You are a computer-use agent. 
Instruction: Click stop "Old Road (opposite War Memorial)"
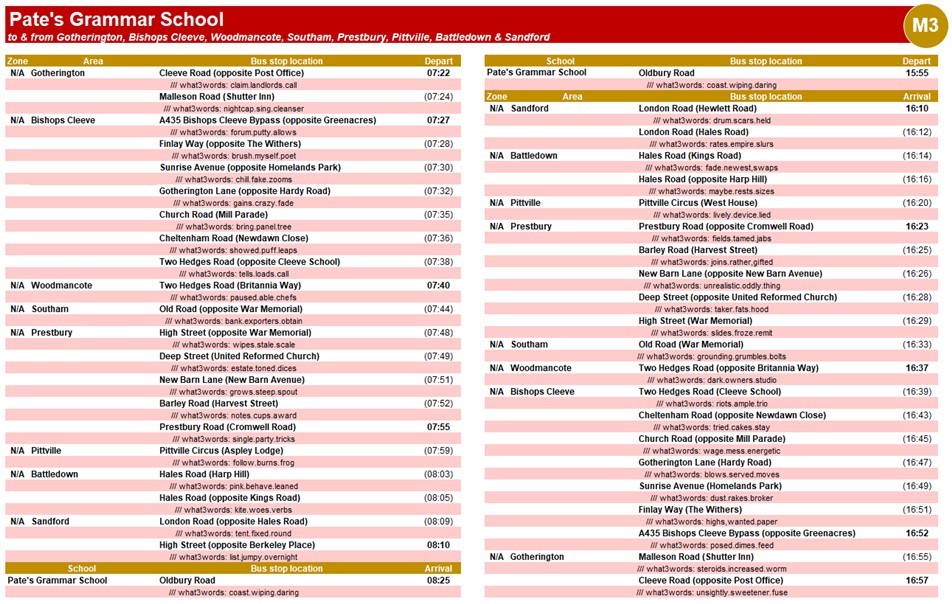point(231,310)
